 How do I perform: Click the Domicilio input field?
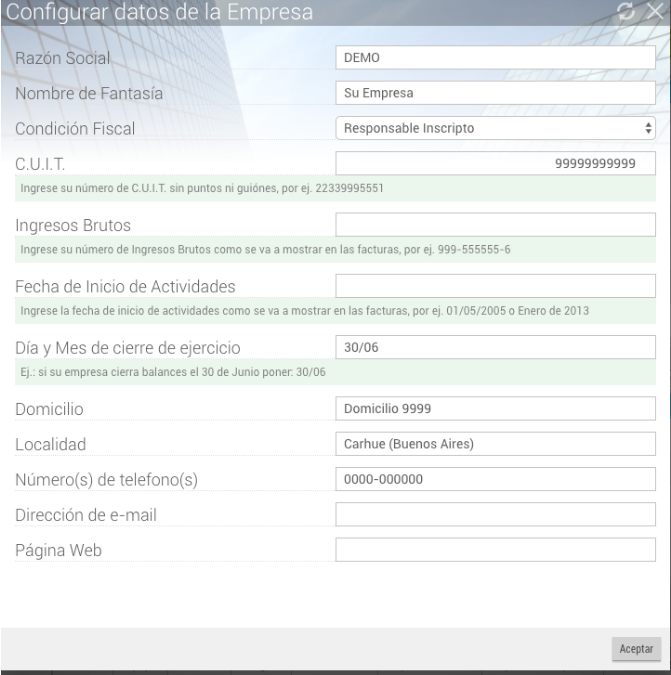pyautogui.click(x=495, y=408)
